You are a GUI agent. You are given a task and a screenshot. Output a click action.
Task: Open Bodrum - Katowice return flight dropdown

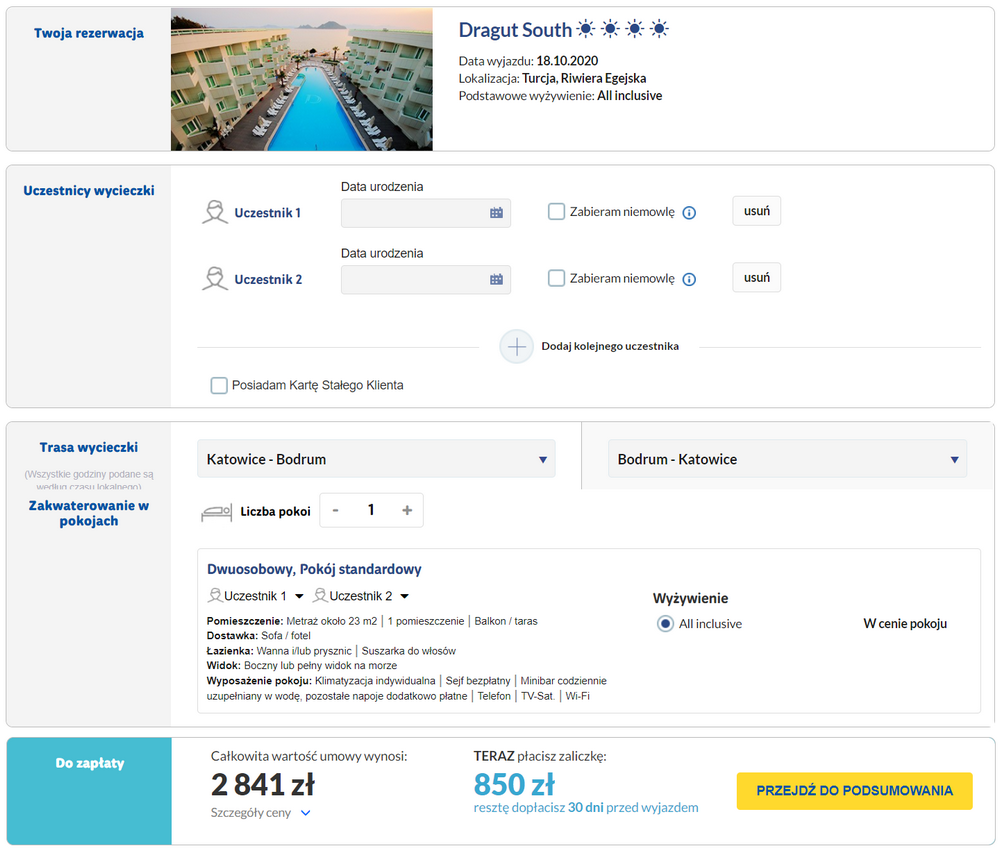[788, 459]
